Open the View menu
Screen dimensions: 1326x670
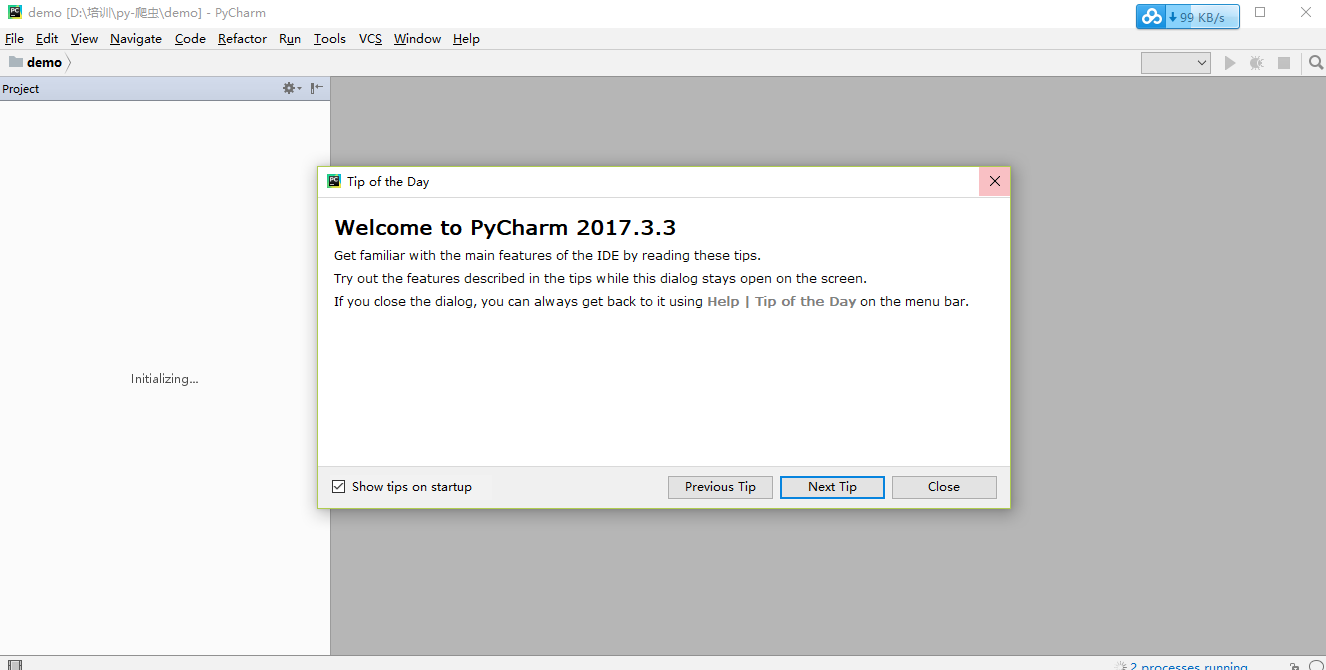coord(84,39)
